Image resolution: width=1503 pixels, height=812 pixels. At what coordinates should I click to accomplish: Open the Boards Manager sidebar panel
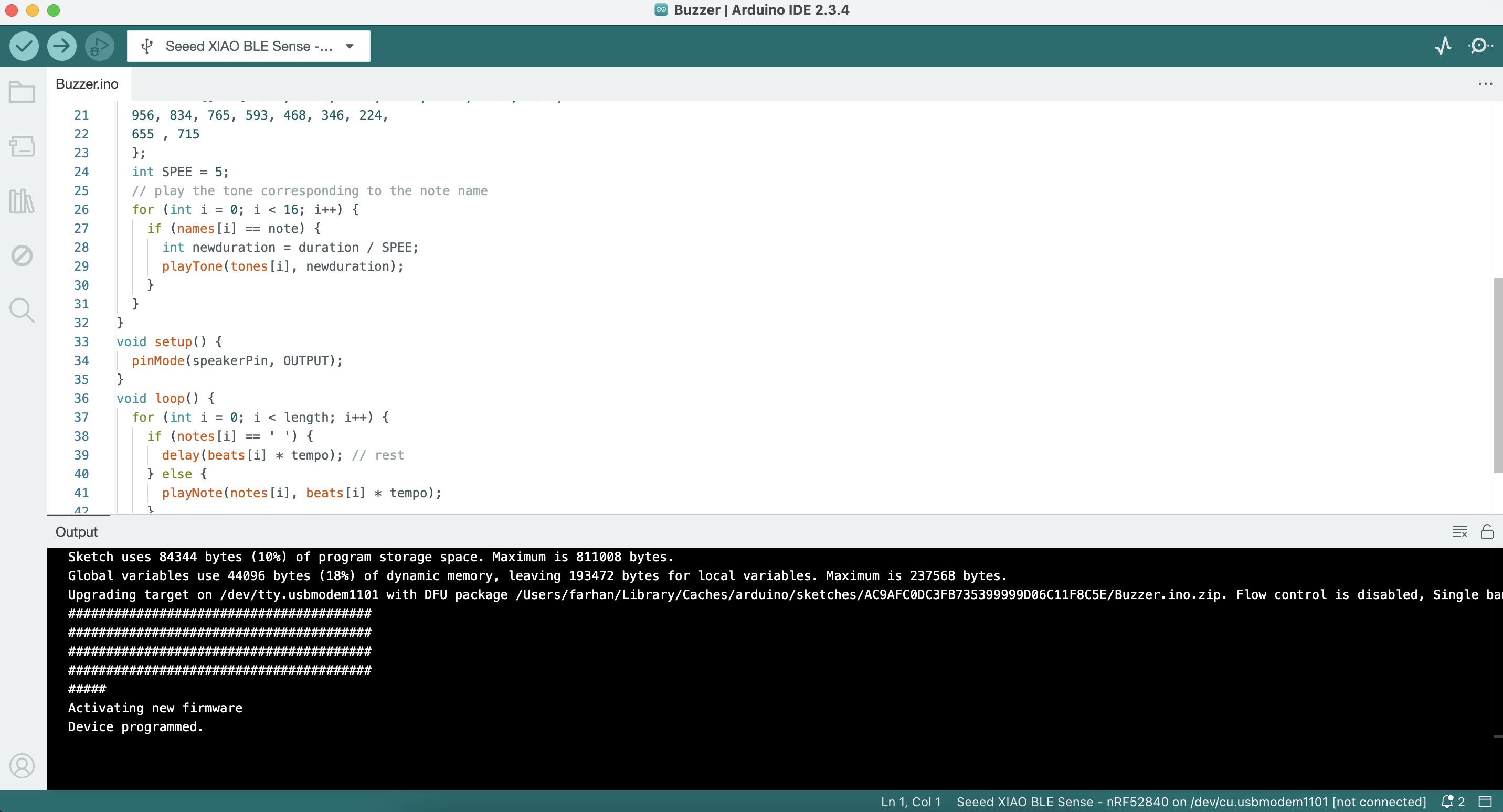coord(22,146)
